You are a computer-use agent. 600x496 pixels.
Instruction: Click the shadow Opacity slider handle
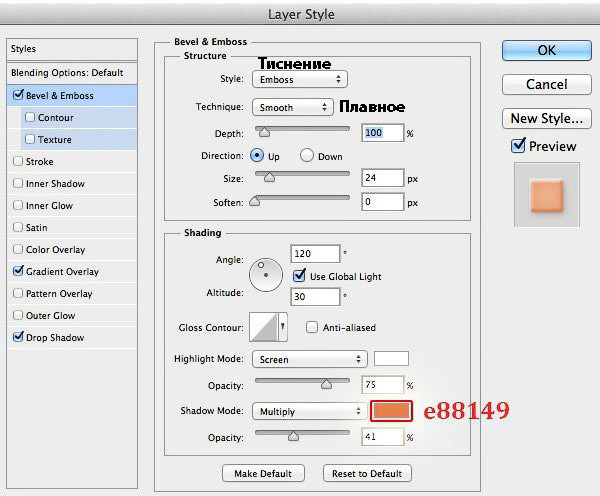tap(293, 436)
